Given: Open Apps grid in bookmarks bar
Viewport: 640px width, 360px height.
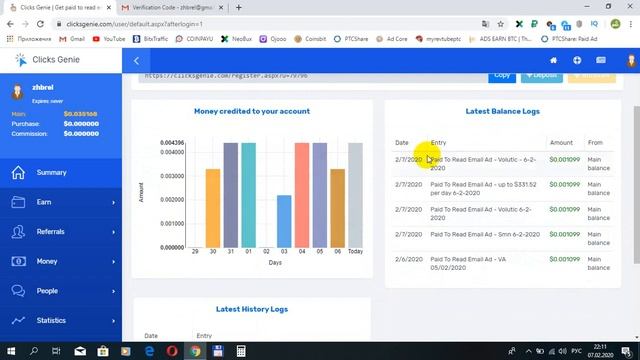Looking at the screenshot, I should [x=10, y=39].
